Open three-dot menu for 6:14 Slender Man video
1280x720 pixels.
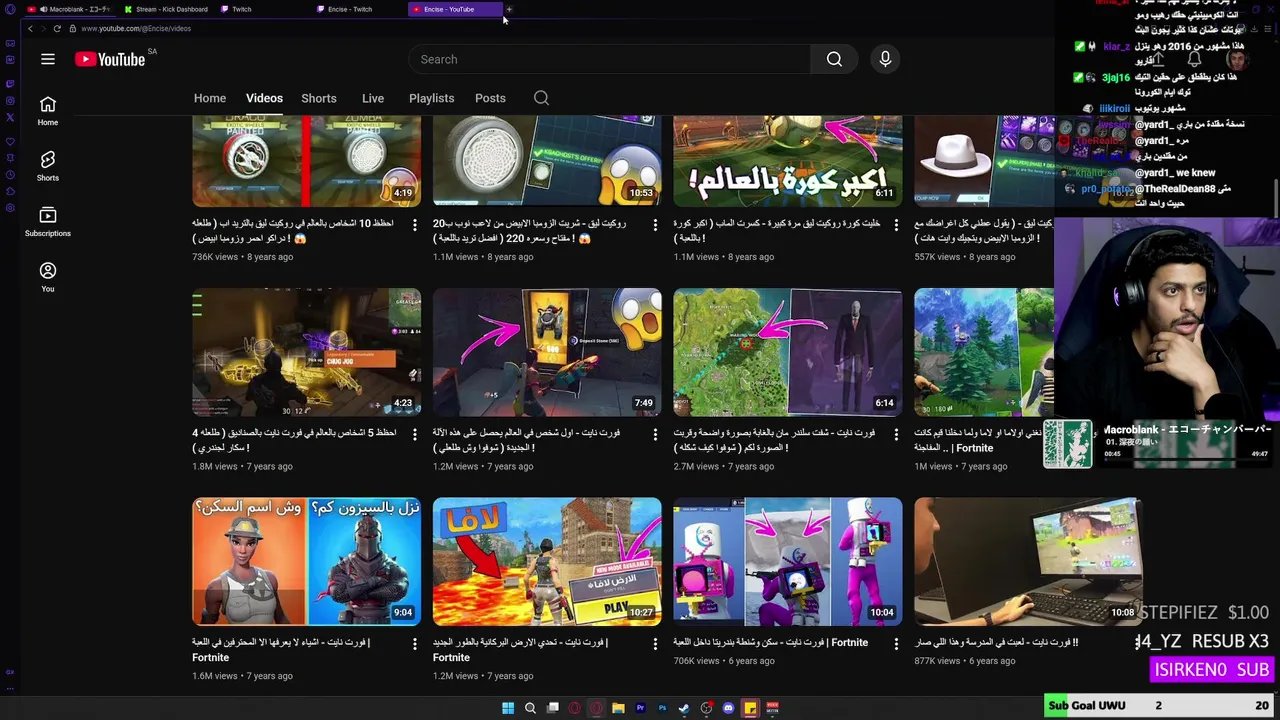pyautogui.click(x=896, y=435)
